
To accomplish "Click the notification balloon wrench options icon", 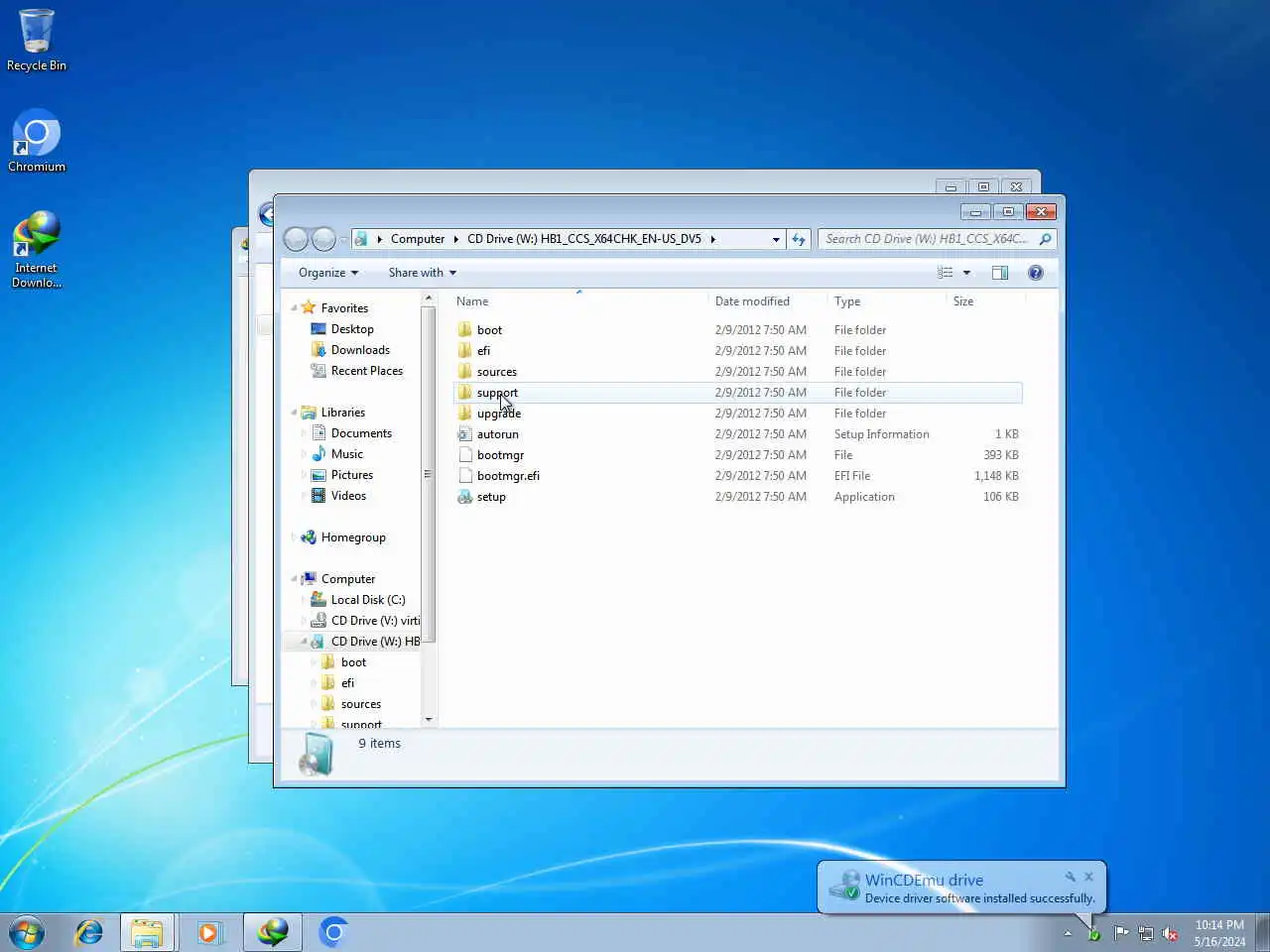I will click(1070, 877).
